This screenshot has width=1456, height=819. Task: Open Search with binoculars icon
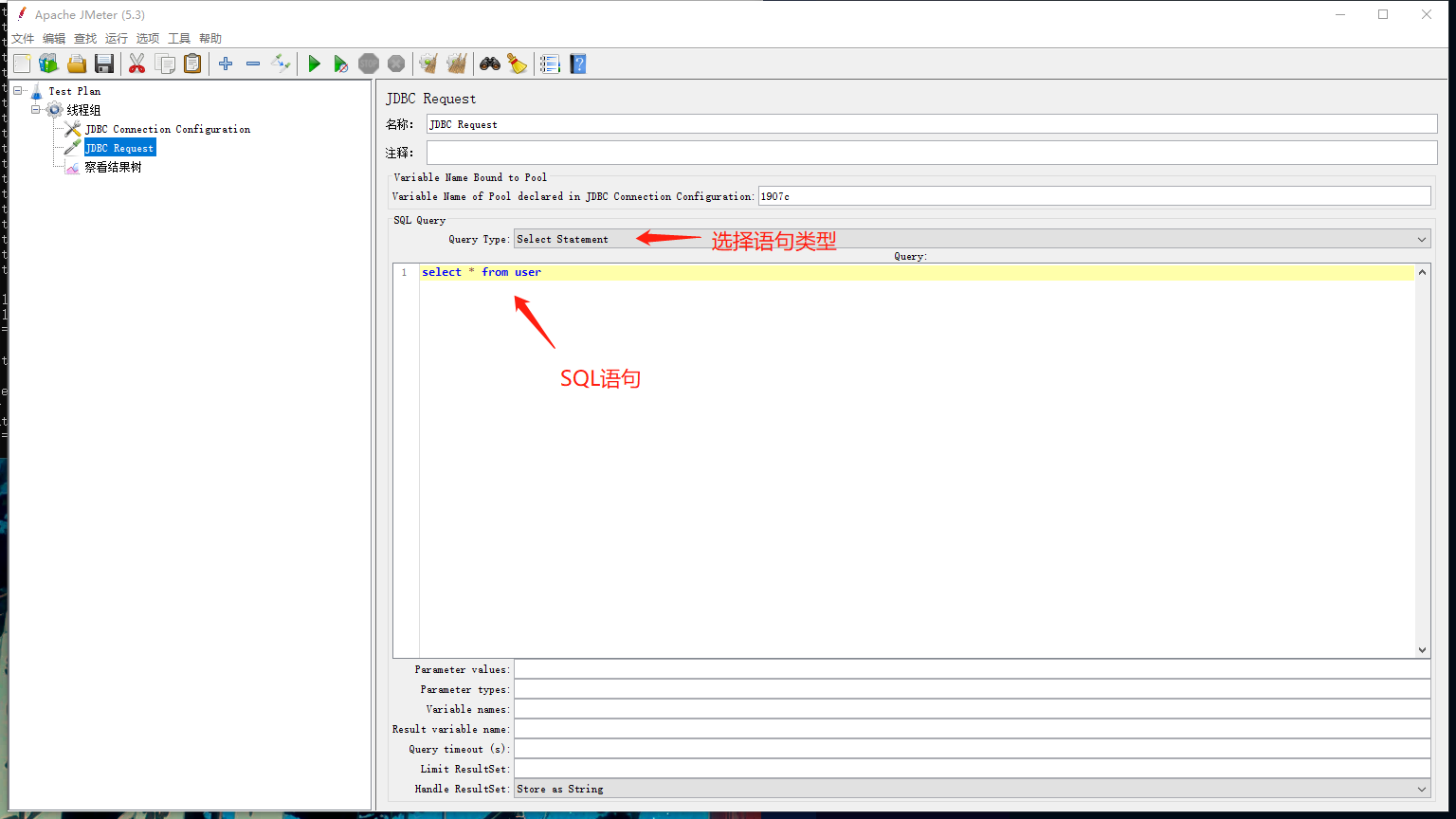click(x=490, y=64)
